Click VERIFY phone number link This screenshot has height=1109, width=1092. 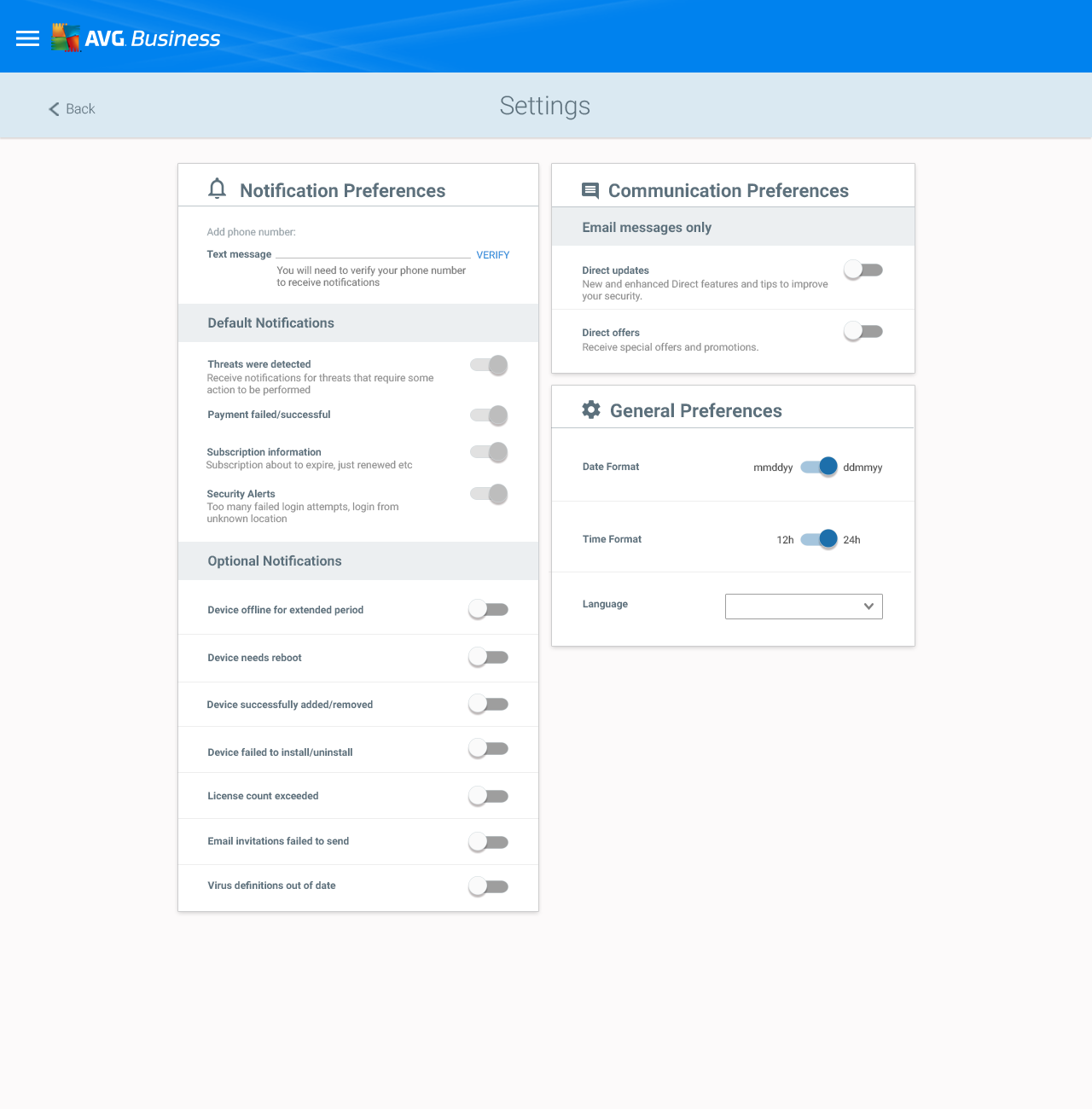493,255
